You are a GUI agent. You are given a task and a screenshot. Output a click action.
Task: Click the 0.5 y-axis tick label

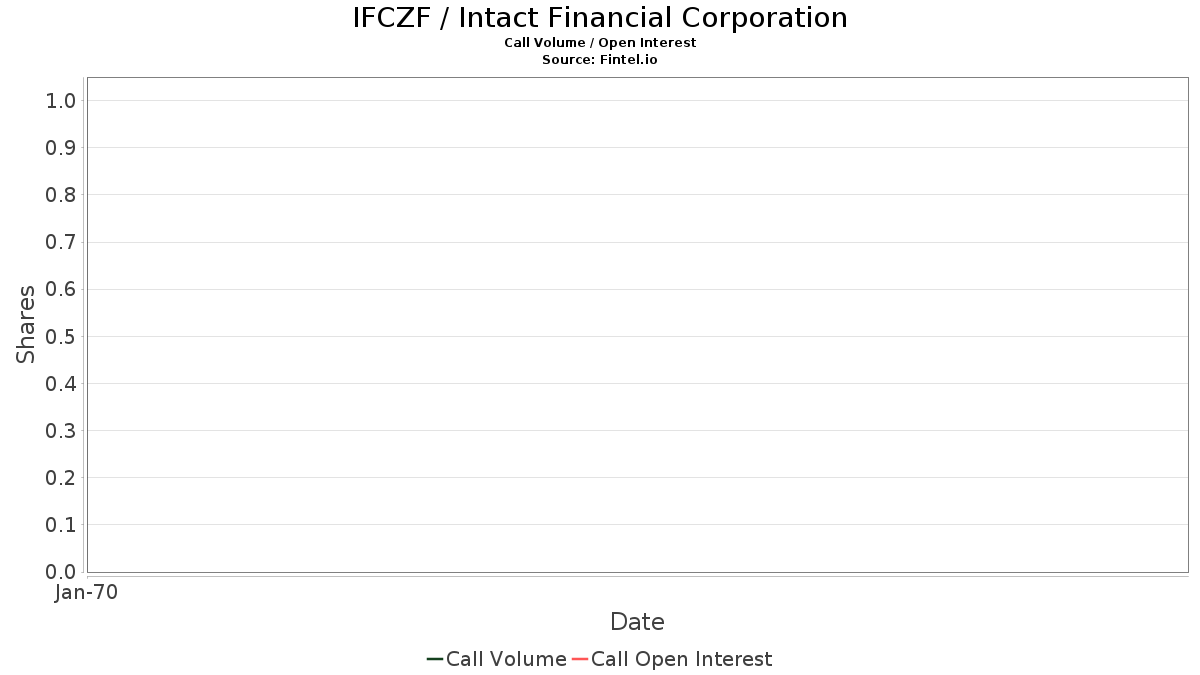(x=61, y=337)
